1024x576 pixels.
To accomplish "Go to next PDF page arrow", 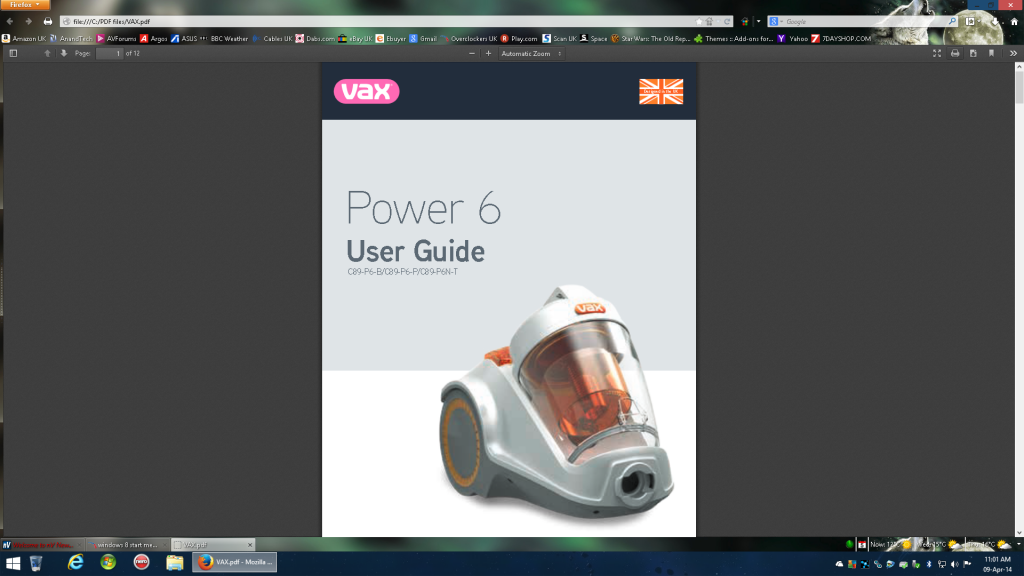I will [64, 54].
